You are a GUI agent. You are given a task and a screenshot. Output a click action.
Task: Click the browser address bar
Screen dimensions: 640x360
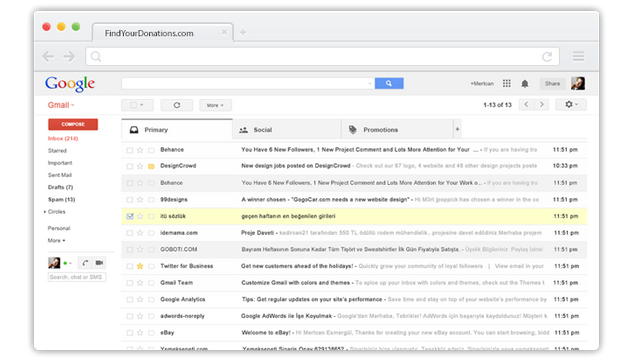click(x=322, y=56)
